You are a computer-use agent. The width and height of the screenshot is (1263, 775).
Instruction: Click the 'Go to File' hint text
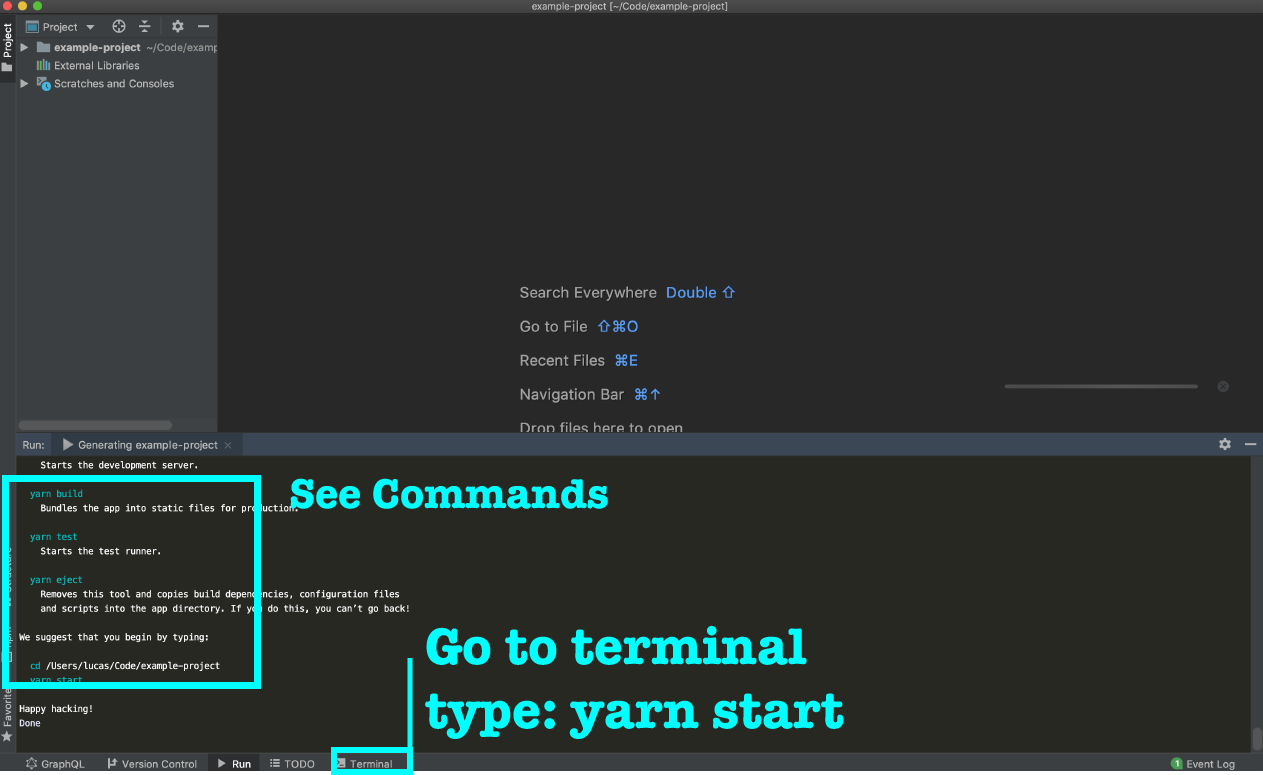point(553,327)
